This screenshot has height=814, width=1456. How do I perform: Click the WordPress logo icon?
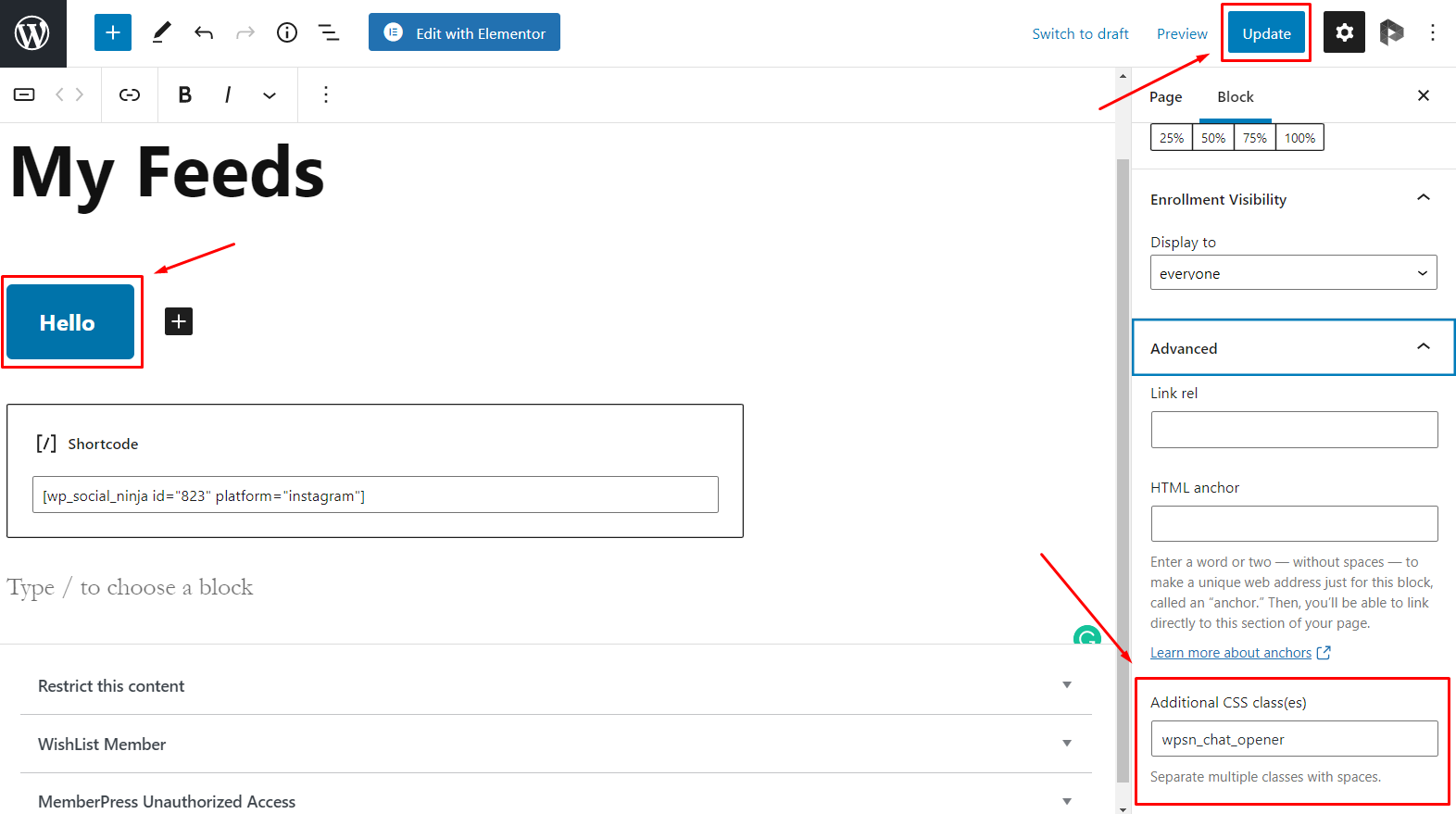(x=32, y=33)
